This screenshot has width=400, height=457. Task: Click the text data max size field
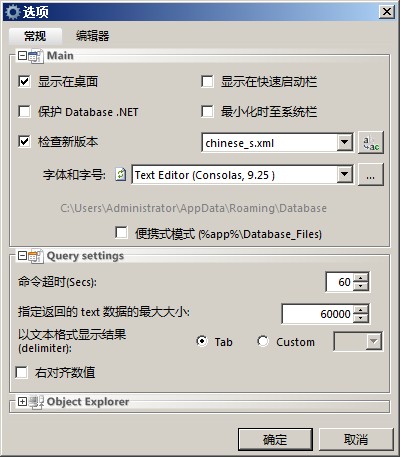317,314
